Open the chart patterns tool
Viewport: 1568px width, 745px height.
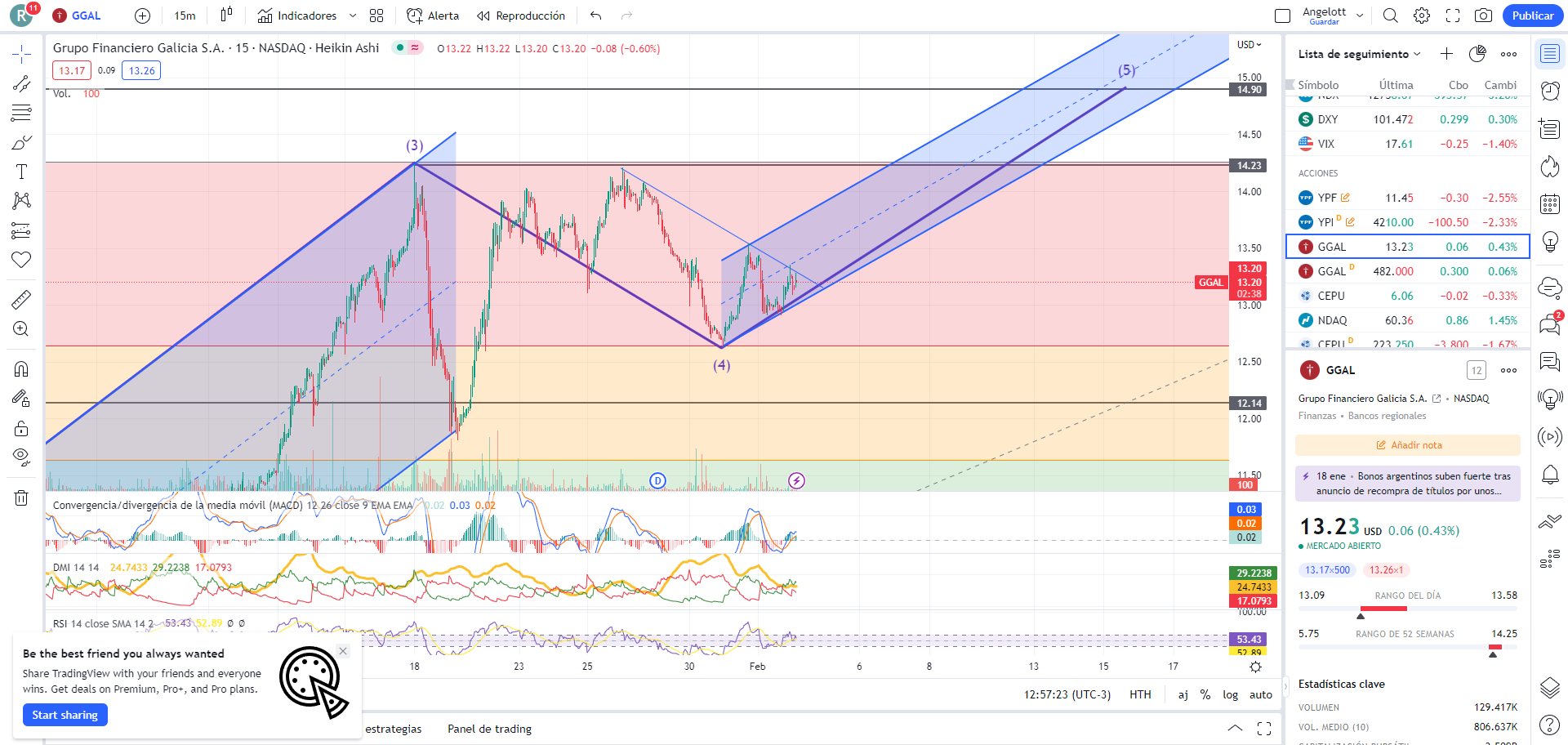21,201
